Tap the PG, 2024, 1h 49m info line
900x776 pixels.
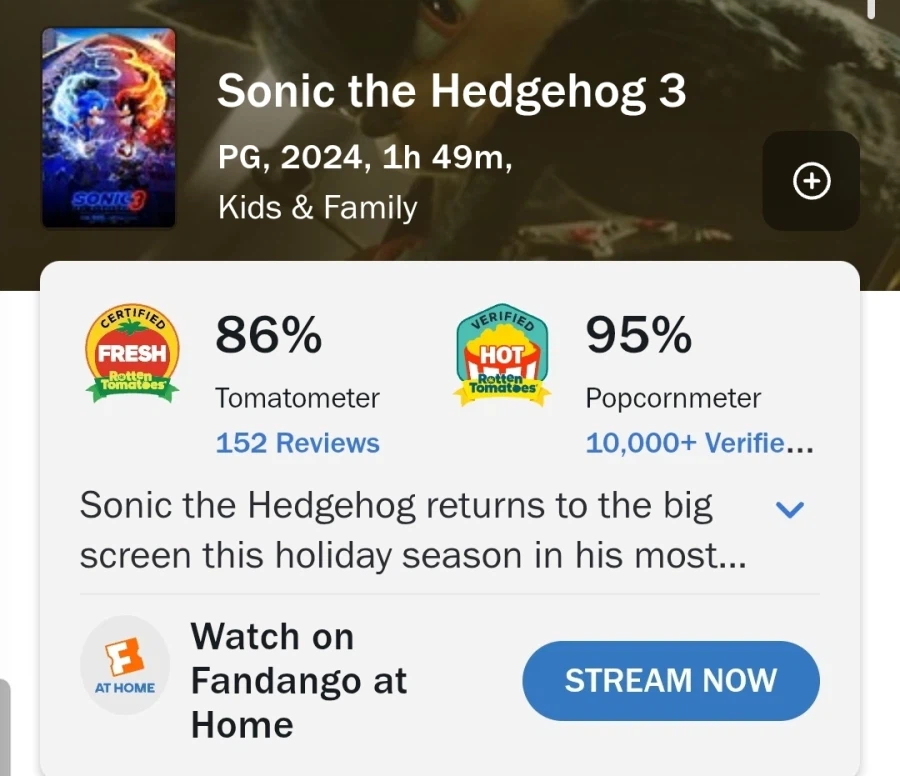(x=365, y=158)
